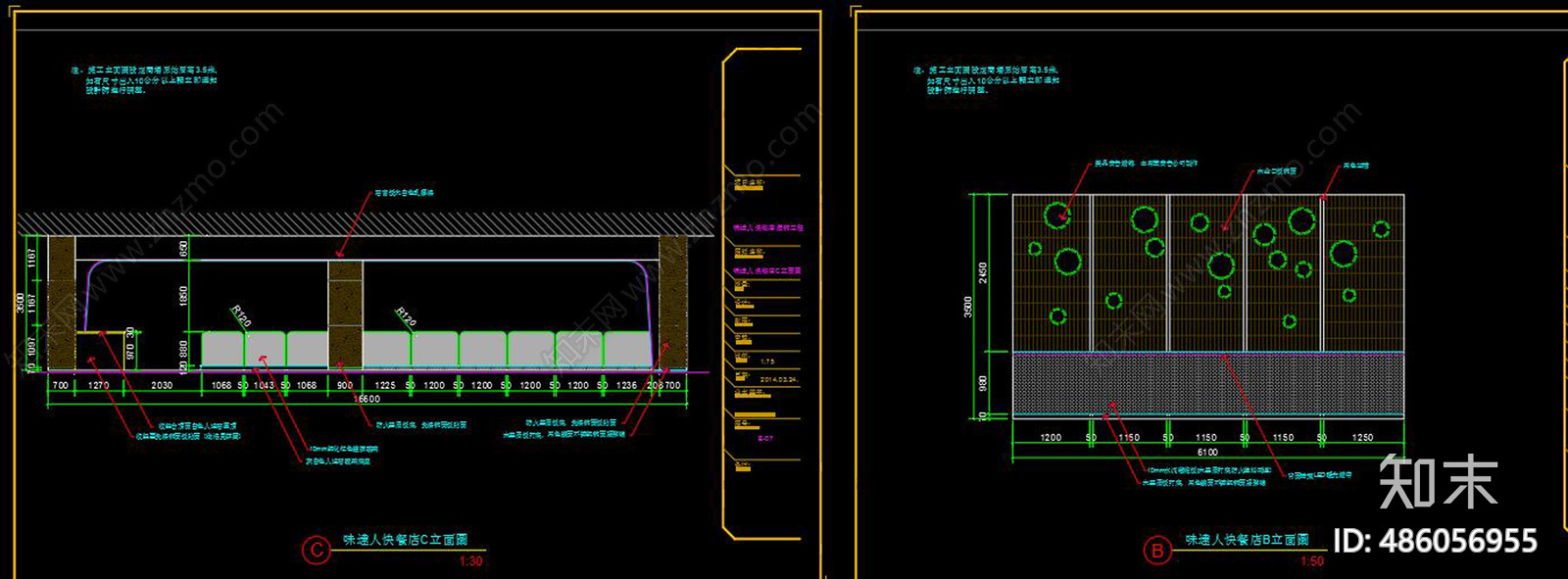
Task: Select the overall width dimension 6100
Action: [x=1207, y=452]
